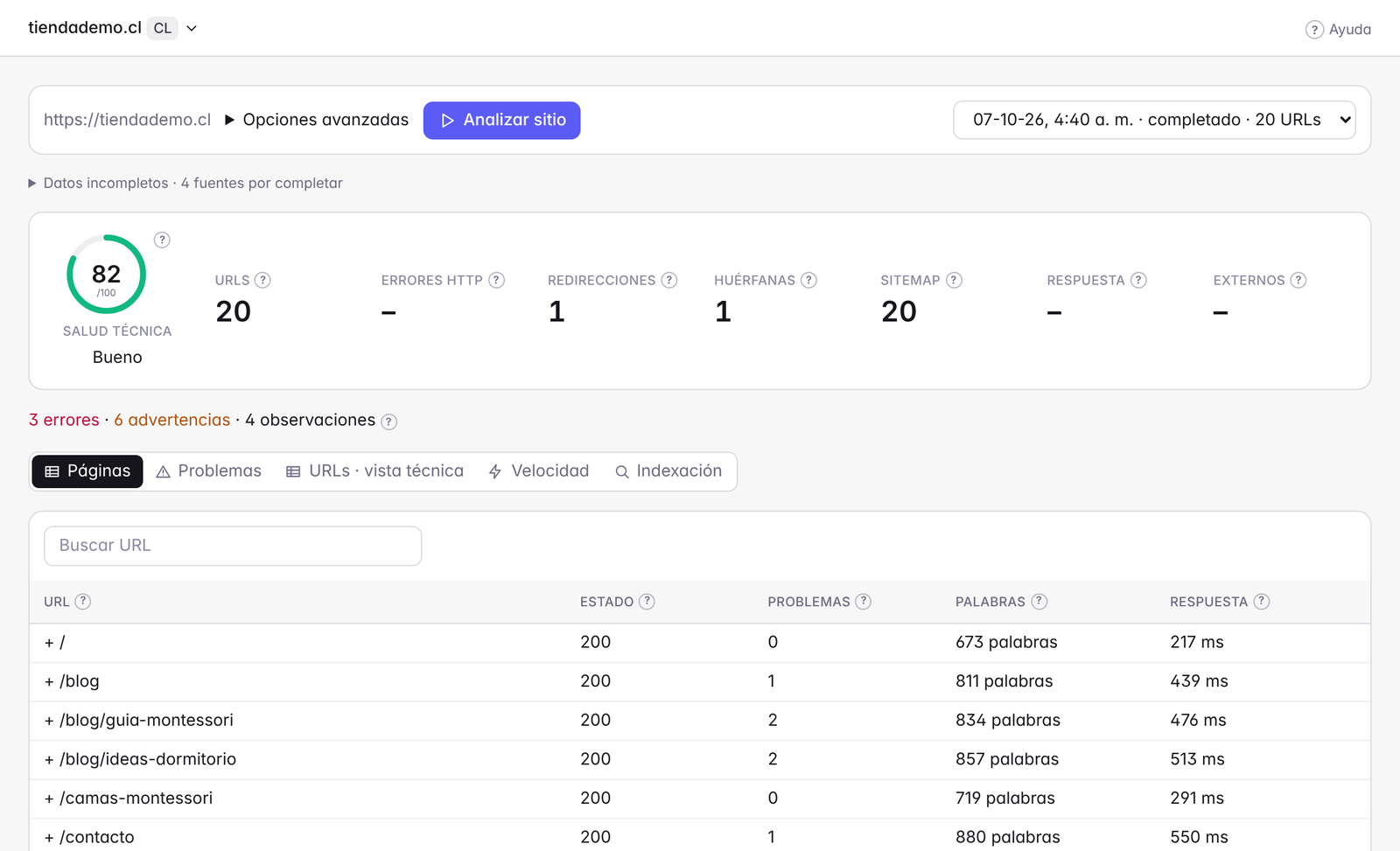Click the Errores HTTP help icon
The width and height of the screenshot is (1400, 851).
click(x=496, y=280)
